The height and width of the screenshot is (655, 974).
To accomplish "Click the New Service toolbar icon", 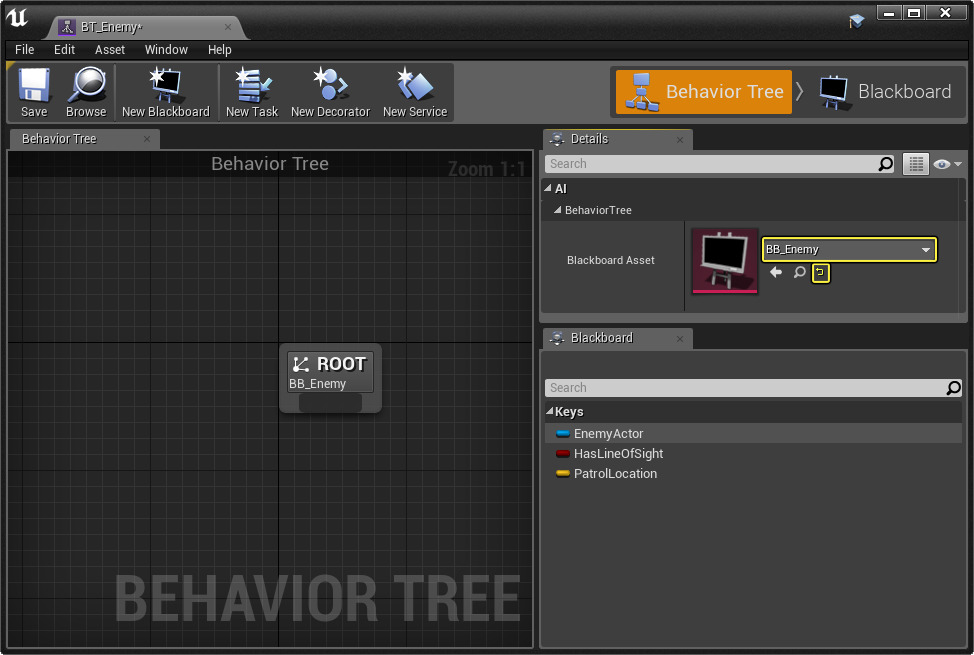I will pyautogui.click(x=415, y=92).
